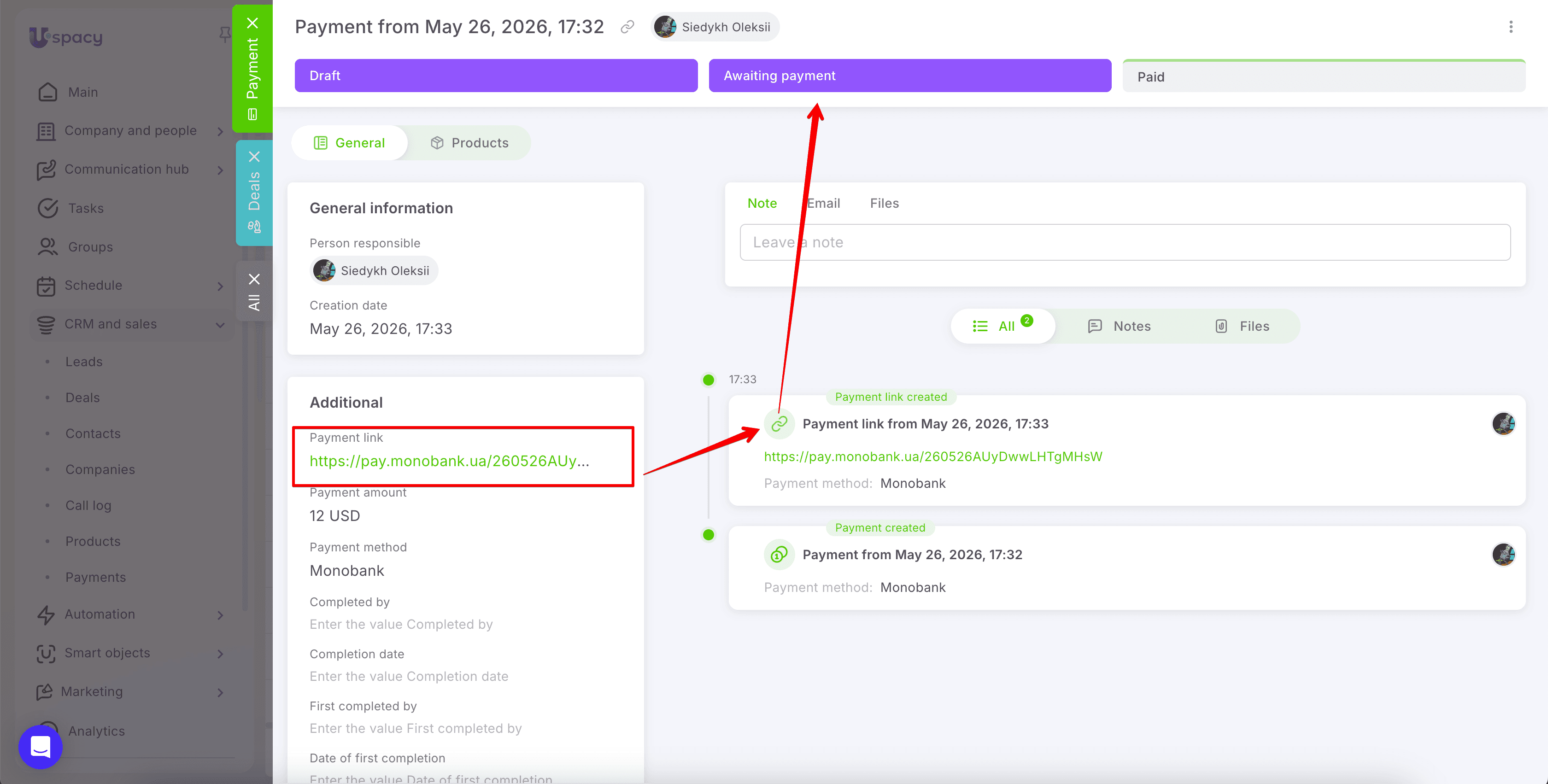The image size is (1548, 784).
Task: Switch to the General tab
Action: (349, 143)
